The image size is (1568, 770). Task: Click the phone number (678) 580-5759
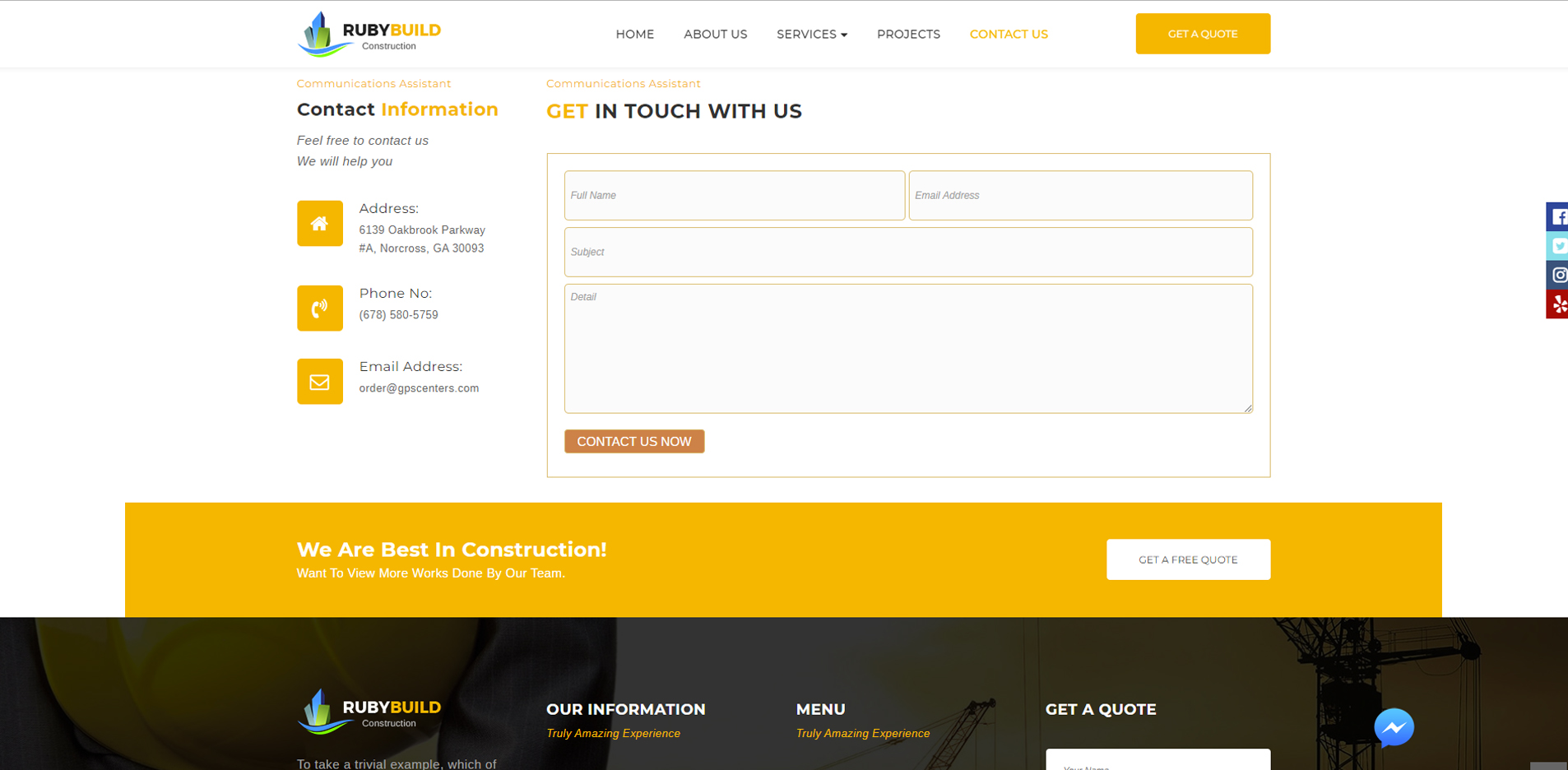(x=399, y=315)
